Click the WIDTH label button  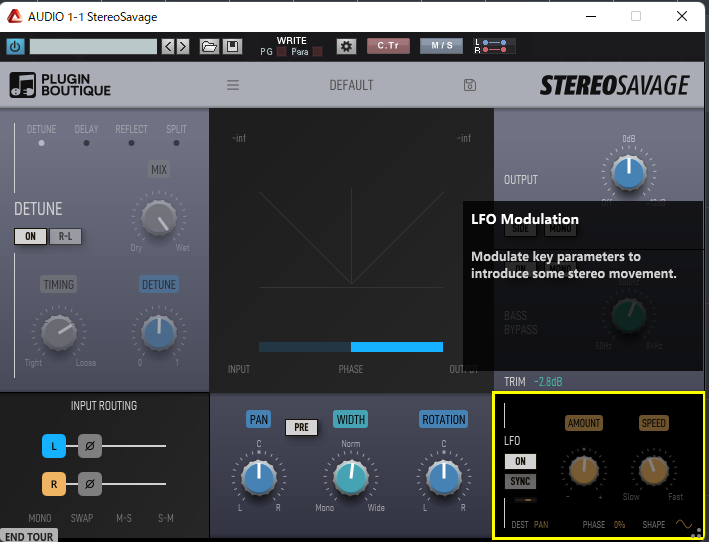pyautogui.click(x=350, y=419)
